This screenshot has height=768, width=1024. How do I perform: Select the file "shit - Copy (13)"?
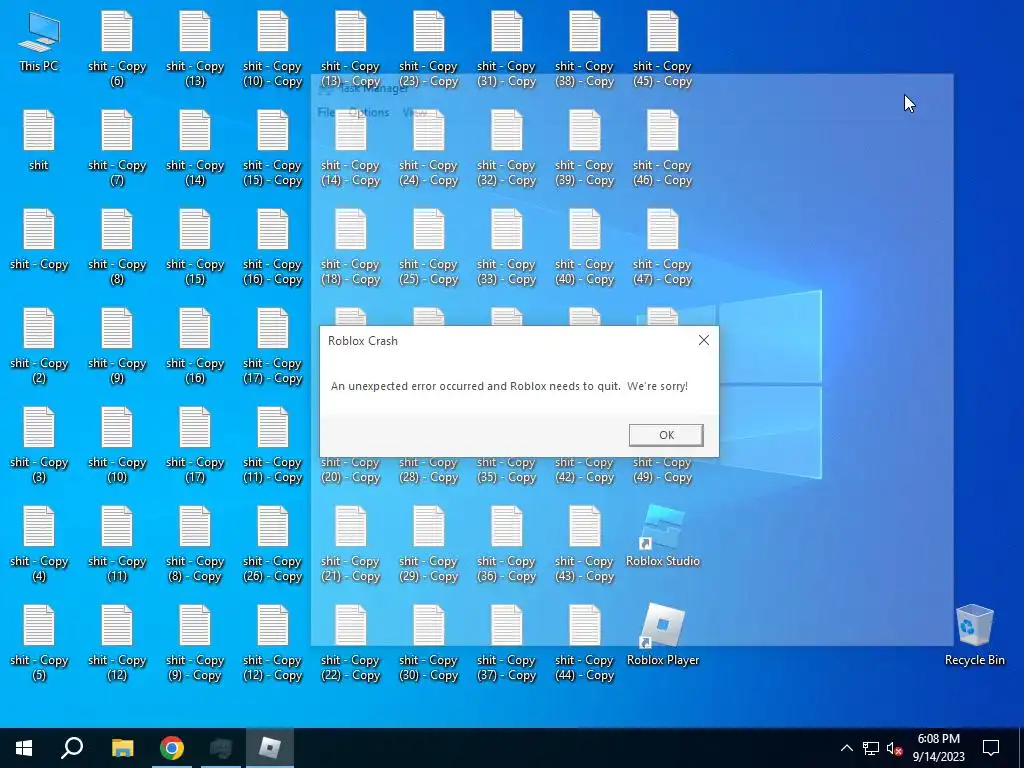point(195,49)
